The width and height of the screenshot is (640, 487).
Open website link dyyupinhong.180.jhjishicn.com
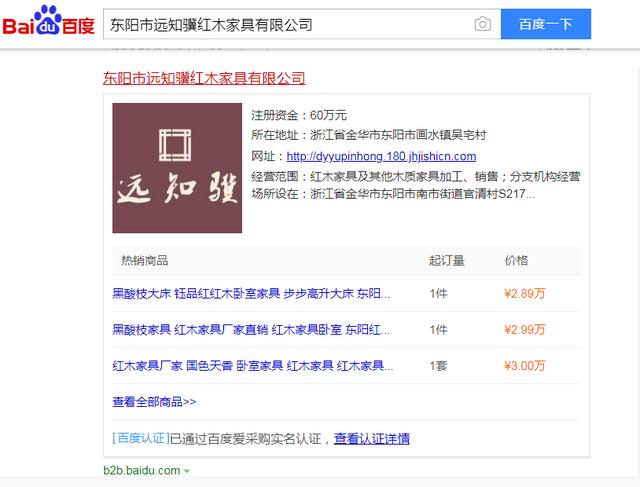coord(381,156)
